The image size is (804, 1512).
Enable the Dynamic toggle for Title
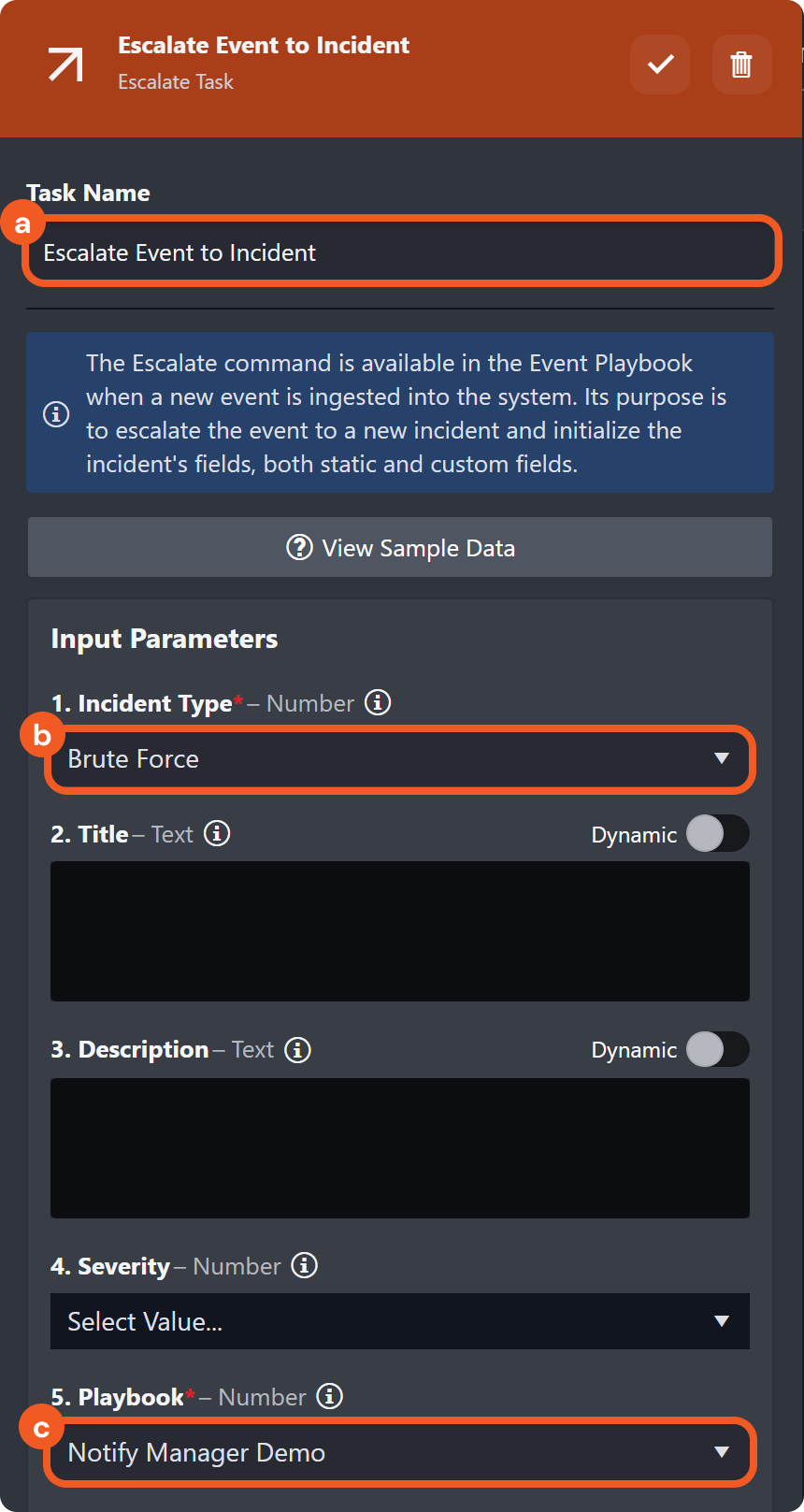[x=717, y=834]
